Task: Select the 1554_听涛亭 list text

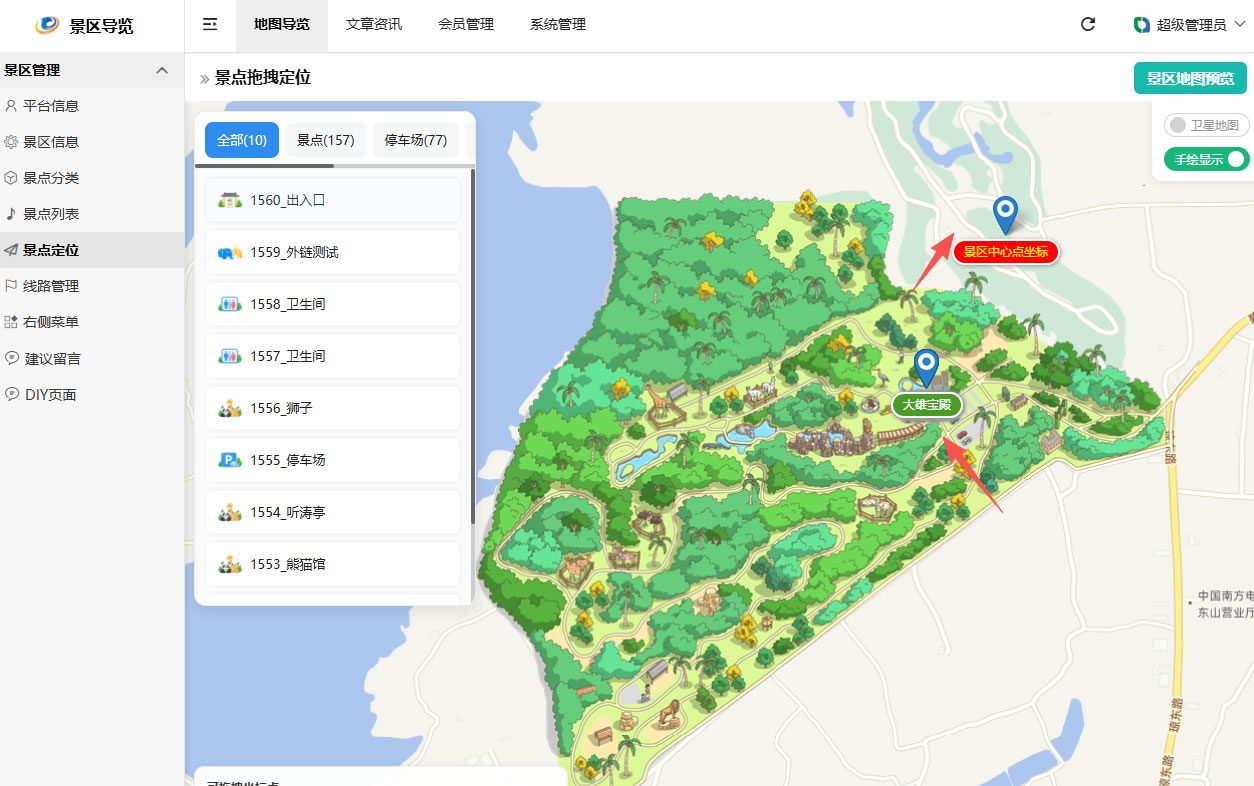Action: point(288,512)
